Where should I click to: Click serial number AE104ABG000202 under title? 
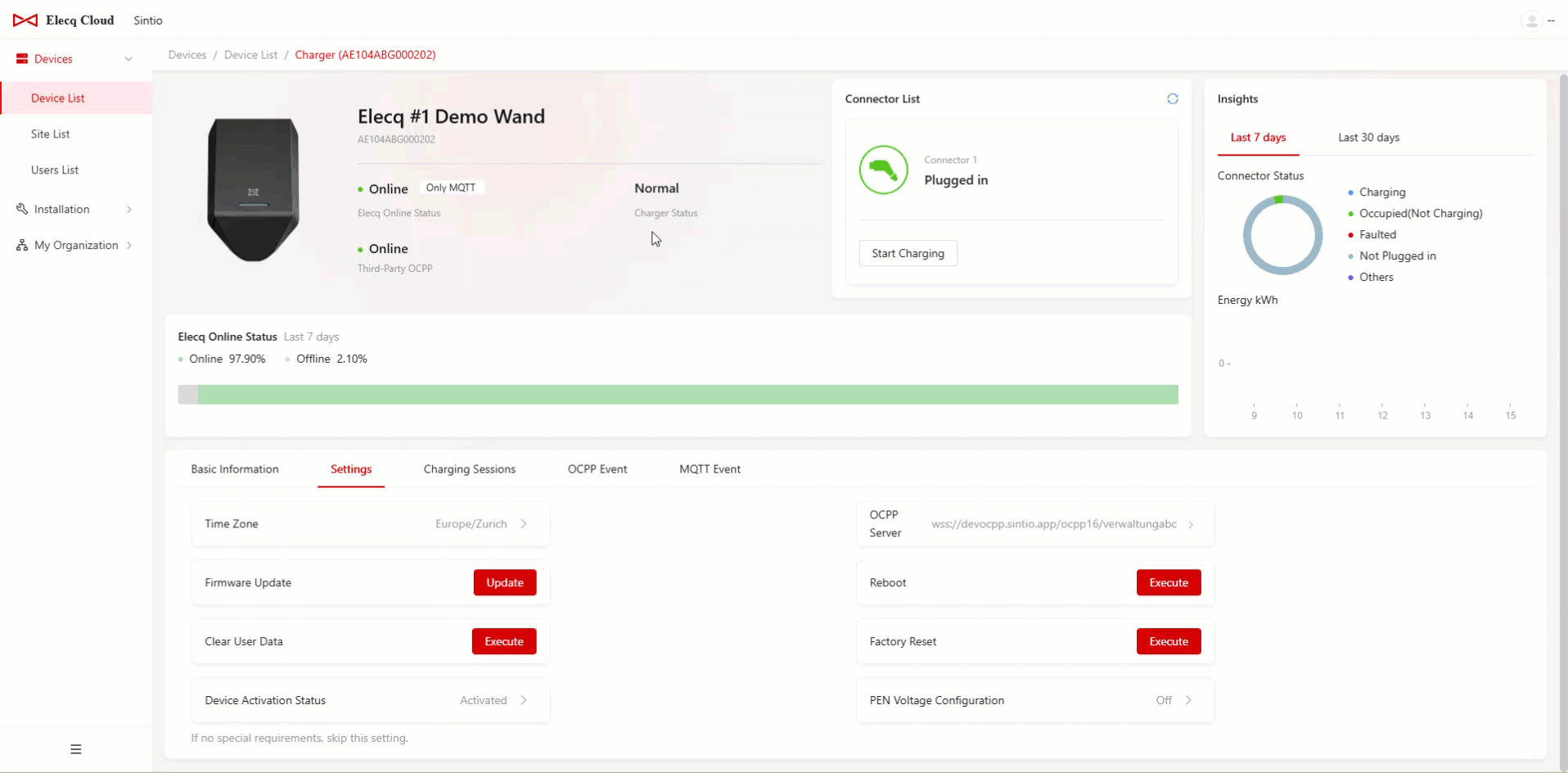point(396,139)
